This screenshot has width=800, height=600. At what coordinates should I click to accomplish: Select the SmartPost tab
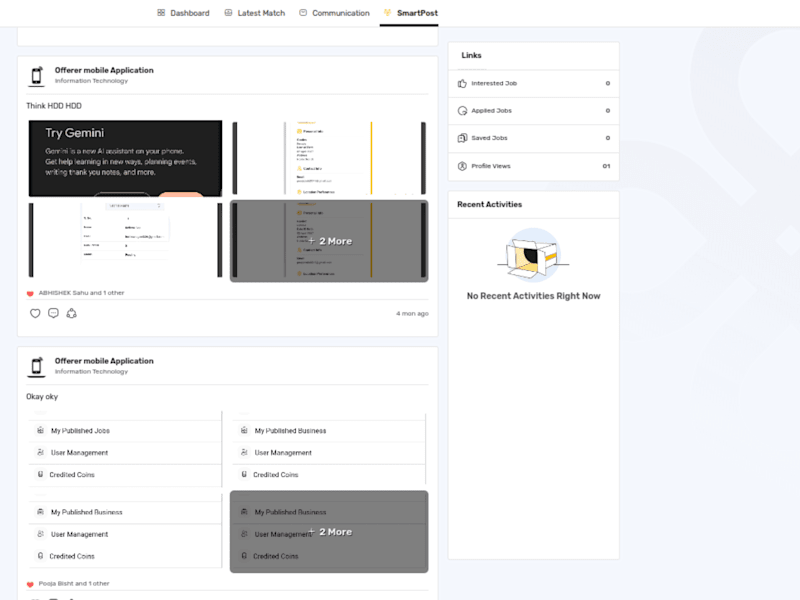click(411, 13)
